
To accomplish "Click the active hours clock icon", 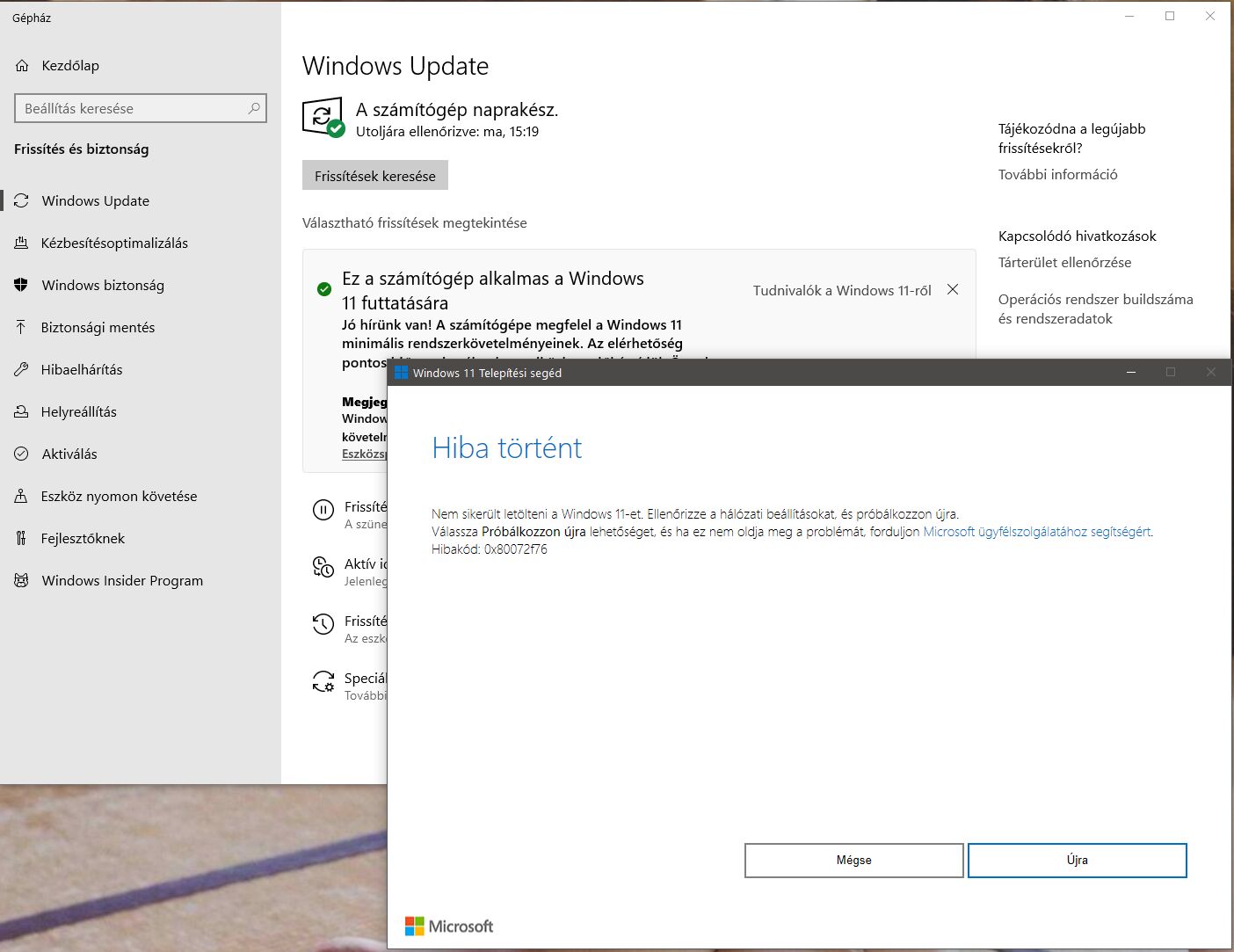I will (323, 567).
